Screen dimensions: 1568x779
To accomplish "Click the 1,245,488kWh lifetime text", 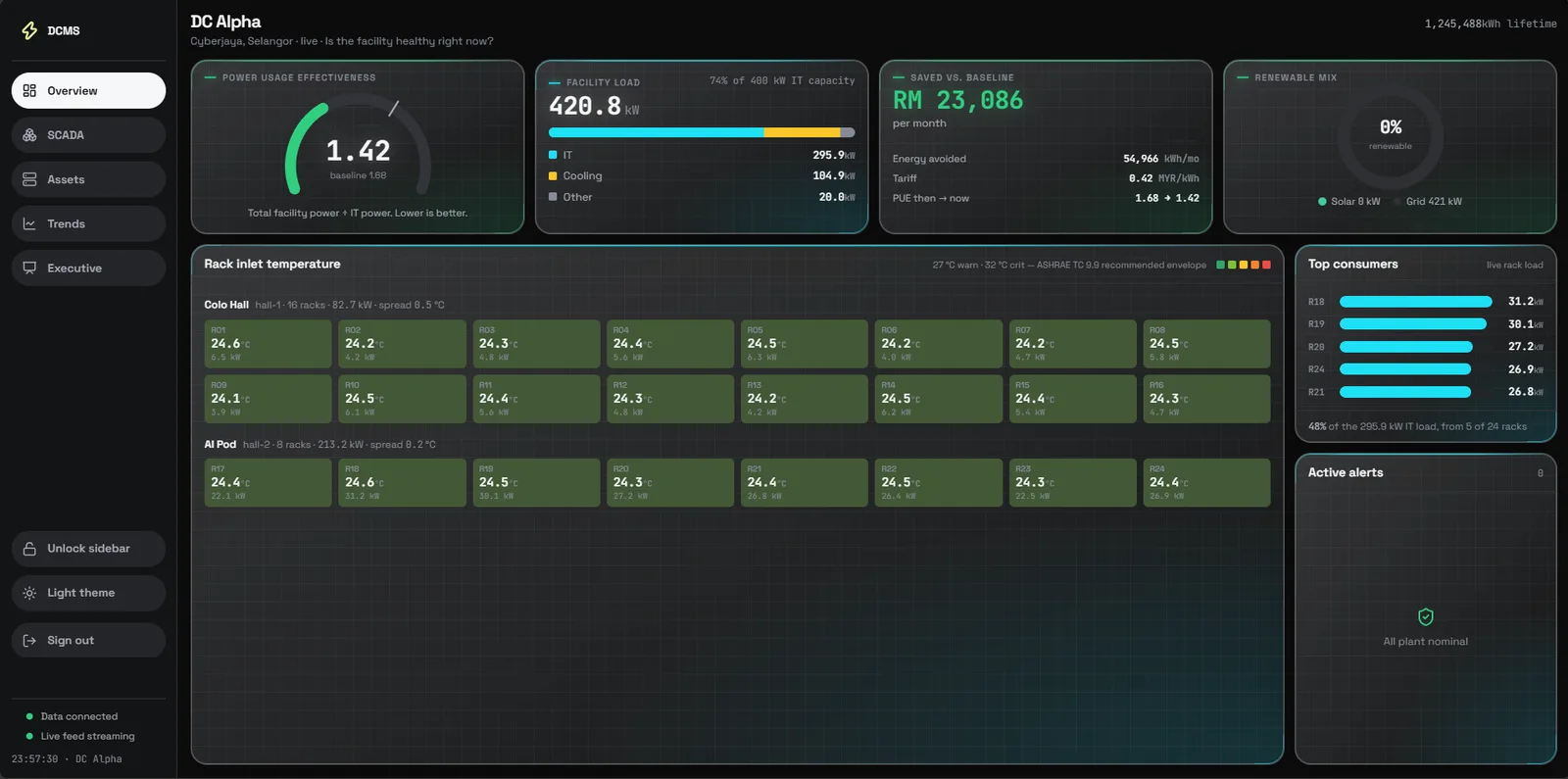I will [1491, 24].
